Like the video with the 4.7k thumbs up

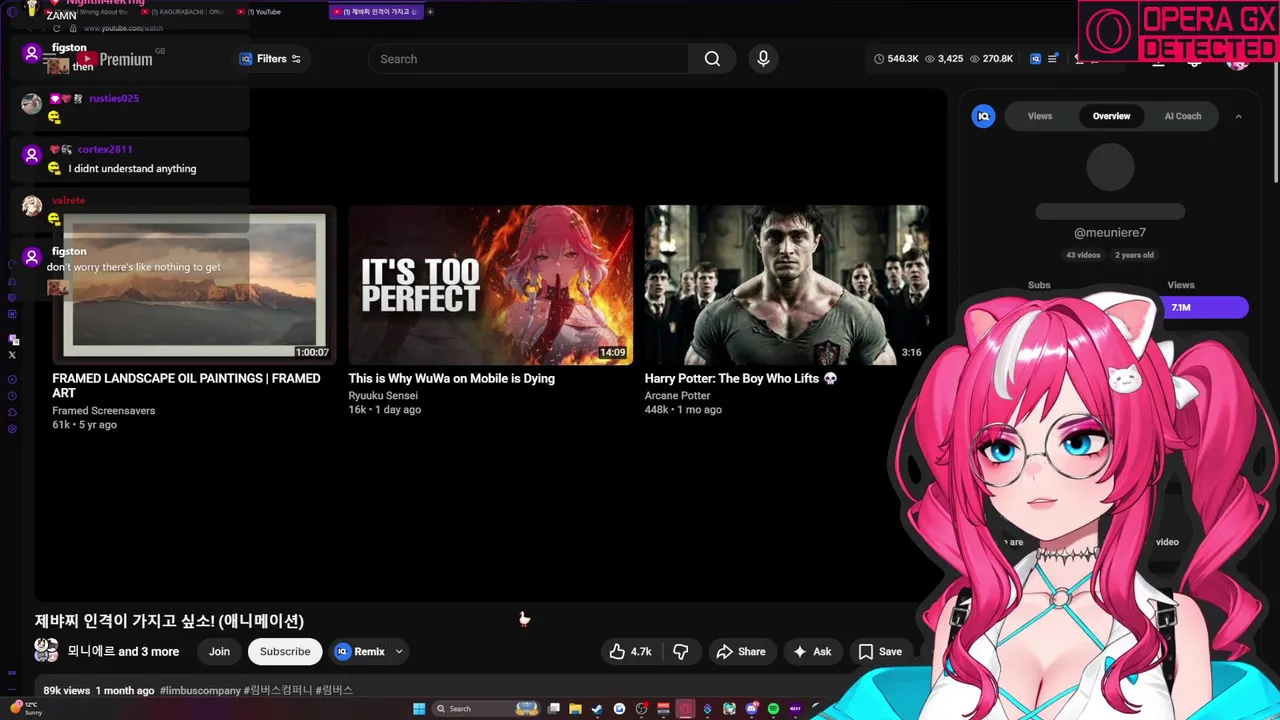pos(631,652)
